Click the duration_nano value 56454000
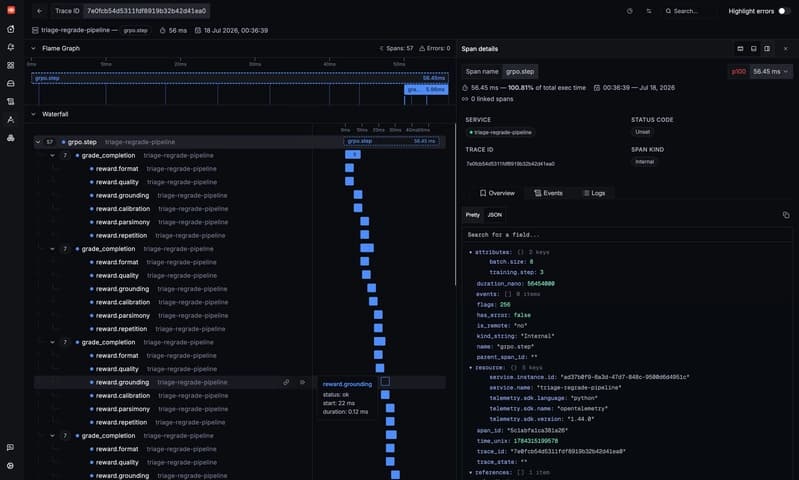The height and width of the screenshot is (480, 799). [541, 284]
